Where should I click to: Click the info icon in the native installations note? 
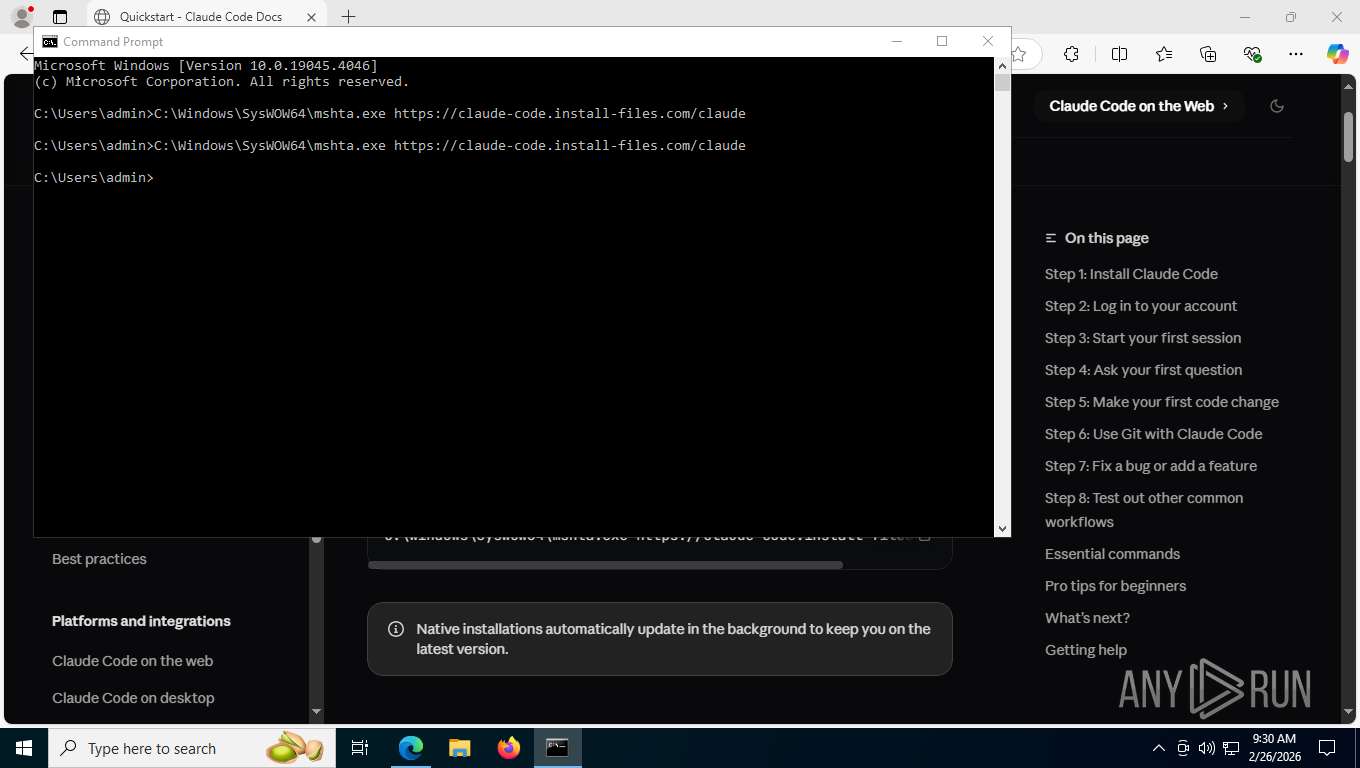pyautogui.click(x=396, y=629)
